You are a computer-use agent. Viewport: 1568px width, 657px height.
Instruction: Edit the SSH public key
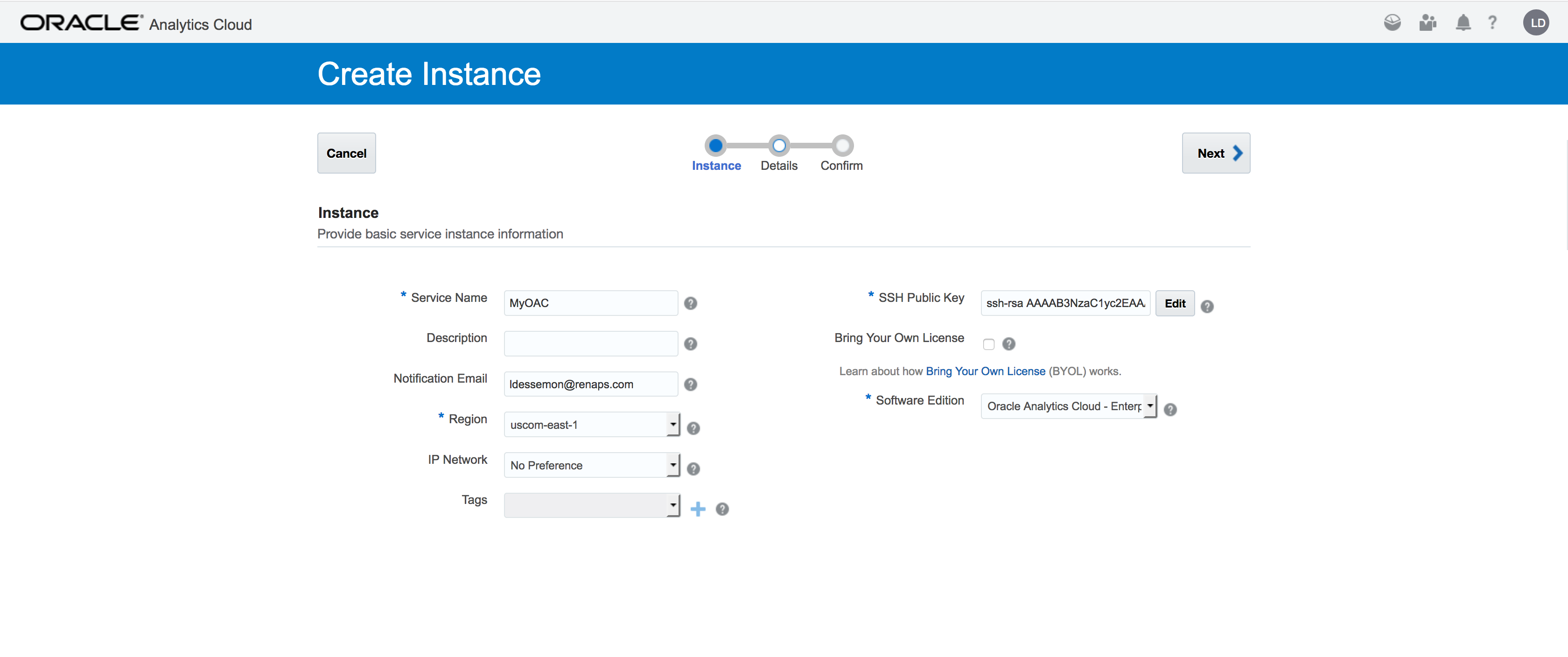point(1175,303)
